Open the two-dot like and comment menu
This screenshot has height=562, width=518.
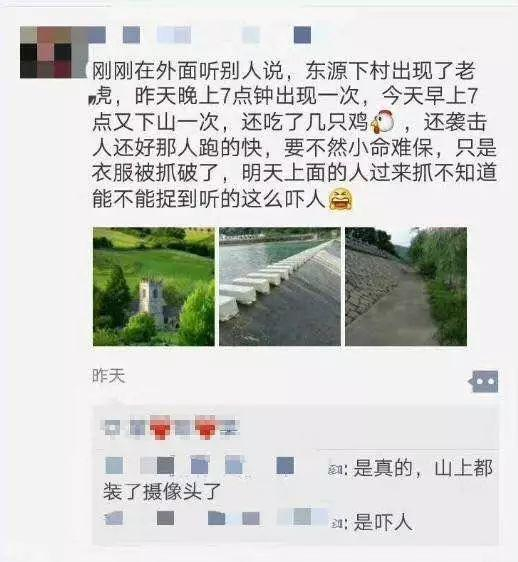coord(484,382)
